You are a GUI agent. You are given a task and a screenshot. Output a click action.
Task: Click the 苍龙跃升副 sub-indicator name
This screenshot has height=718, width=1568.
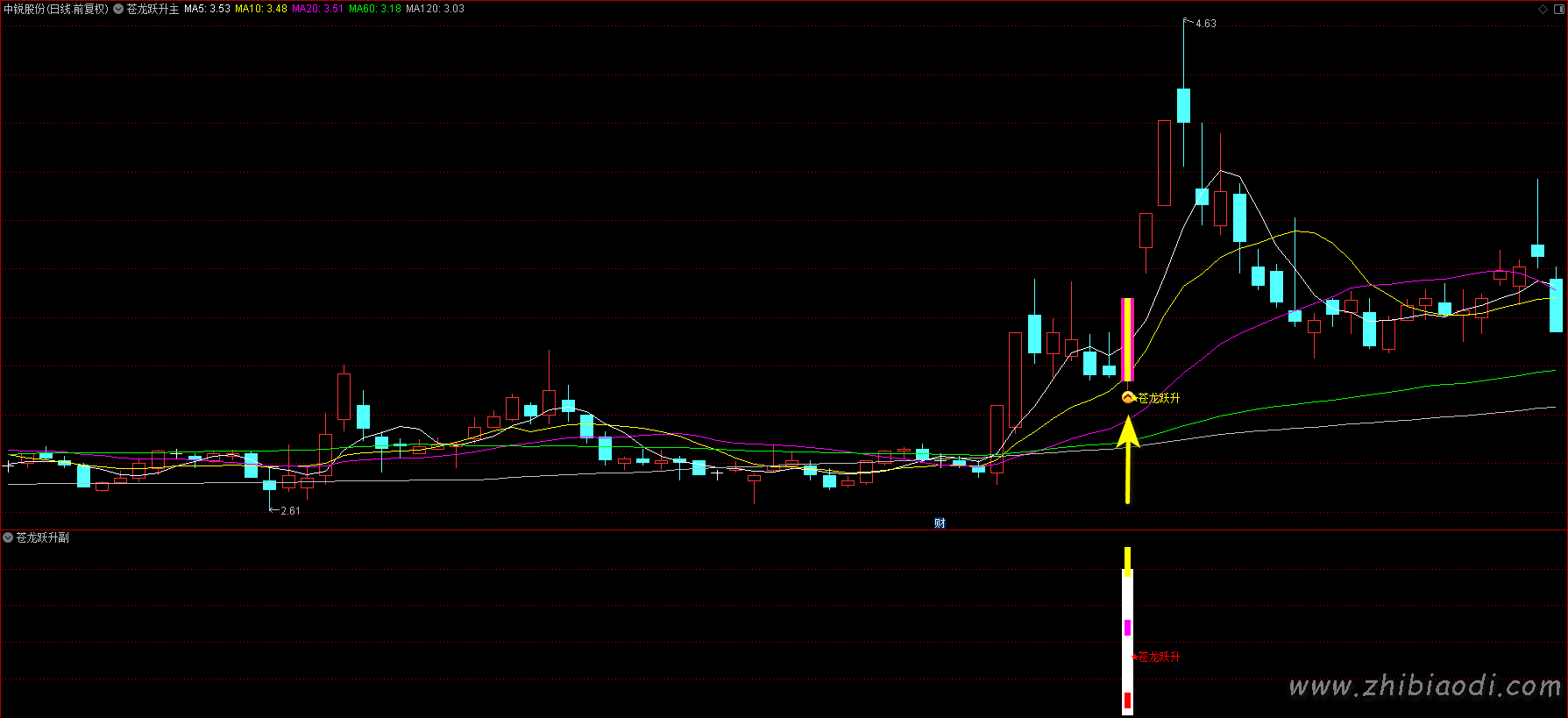[42, 537]
